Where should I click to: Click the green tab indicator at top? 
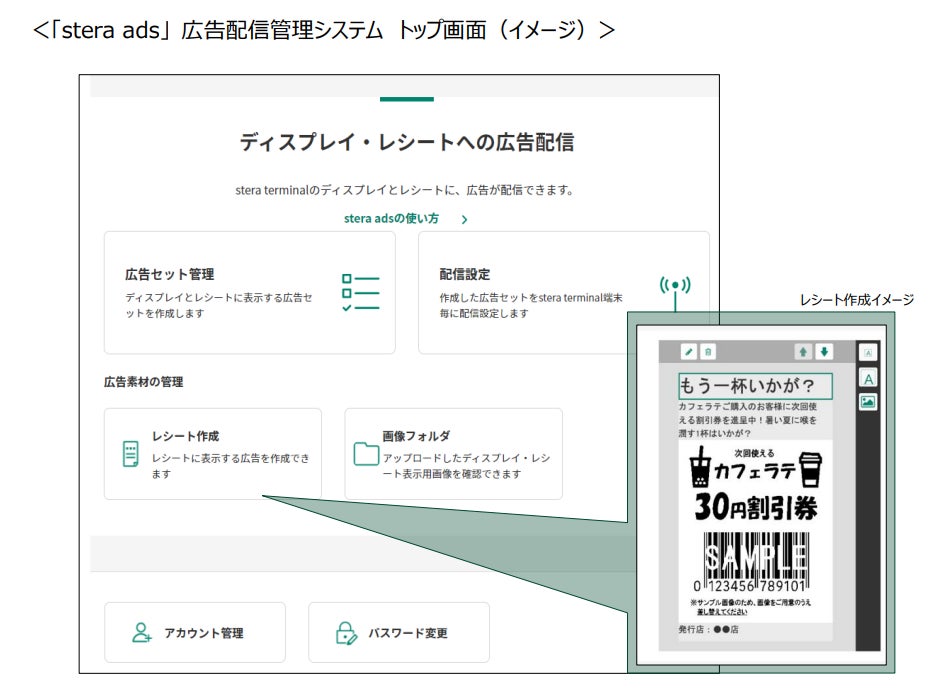point(407,99)
